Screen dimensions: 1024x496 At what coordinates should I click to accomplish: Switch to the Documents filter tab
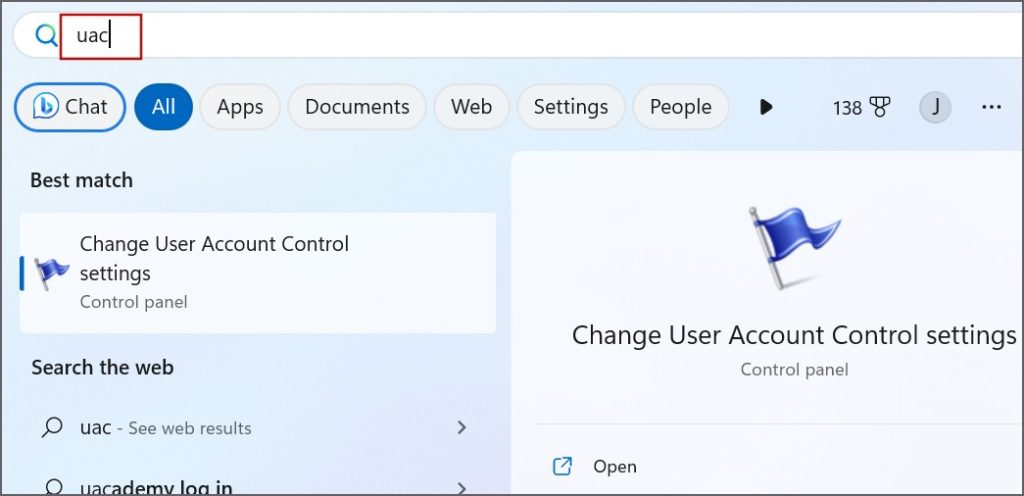click(x=357, y=107)
